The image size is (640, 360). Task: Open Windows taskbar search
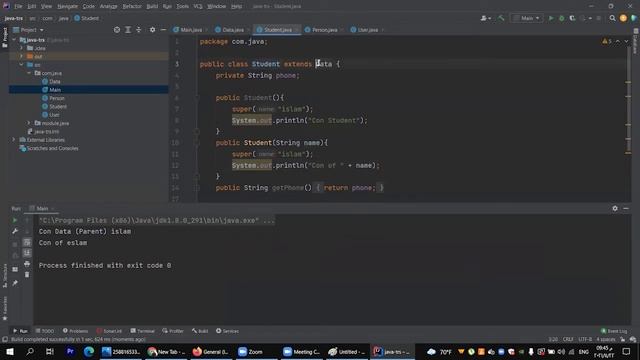30,351
